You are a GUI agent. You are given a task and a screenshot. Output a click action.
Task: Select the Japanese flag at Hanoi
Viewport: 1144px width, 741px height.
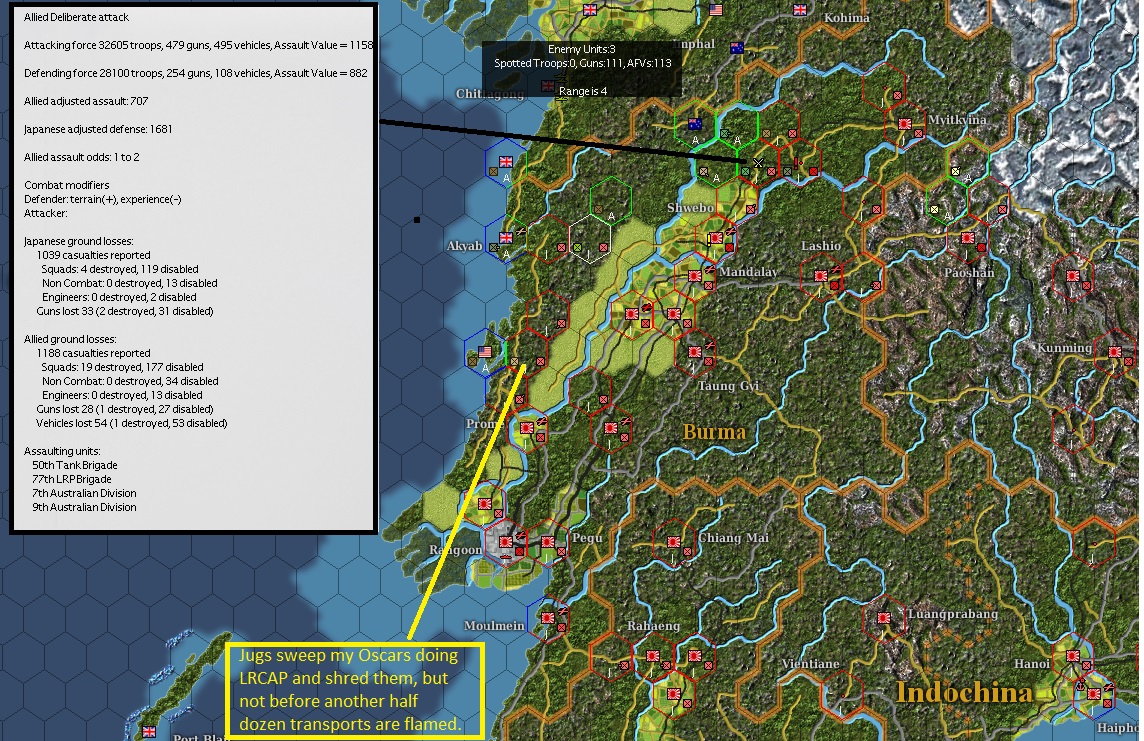click(x=1073, y=656)
